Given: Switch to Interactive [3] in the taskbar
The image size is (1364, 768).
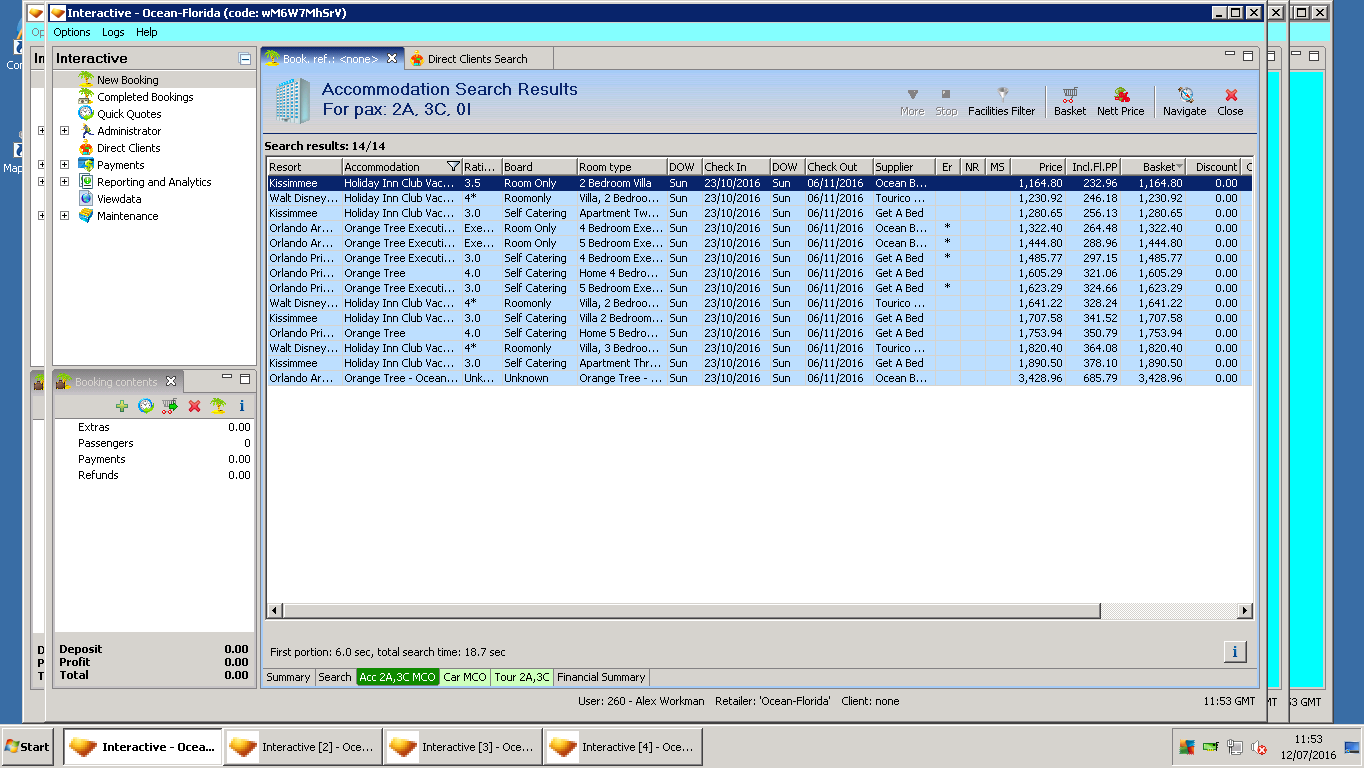Looking at the screenshot, I should [463, 747].
